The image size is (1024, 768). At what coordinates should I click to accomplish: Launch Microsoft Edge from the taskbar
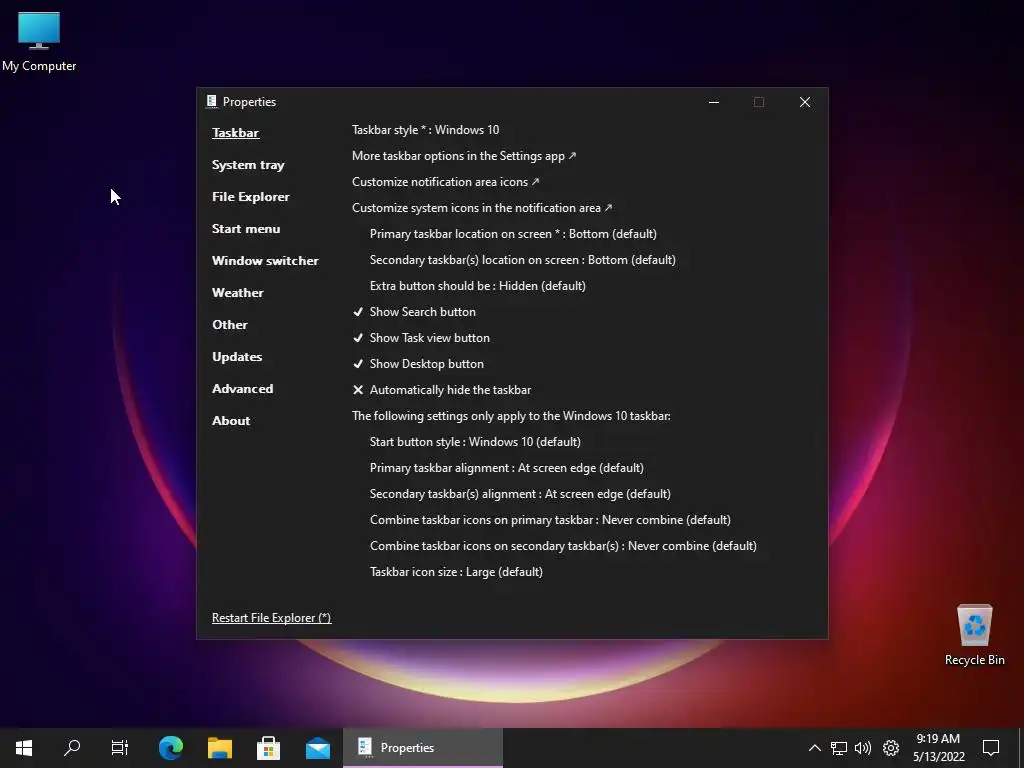coord(171,748)
